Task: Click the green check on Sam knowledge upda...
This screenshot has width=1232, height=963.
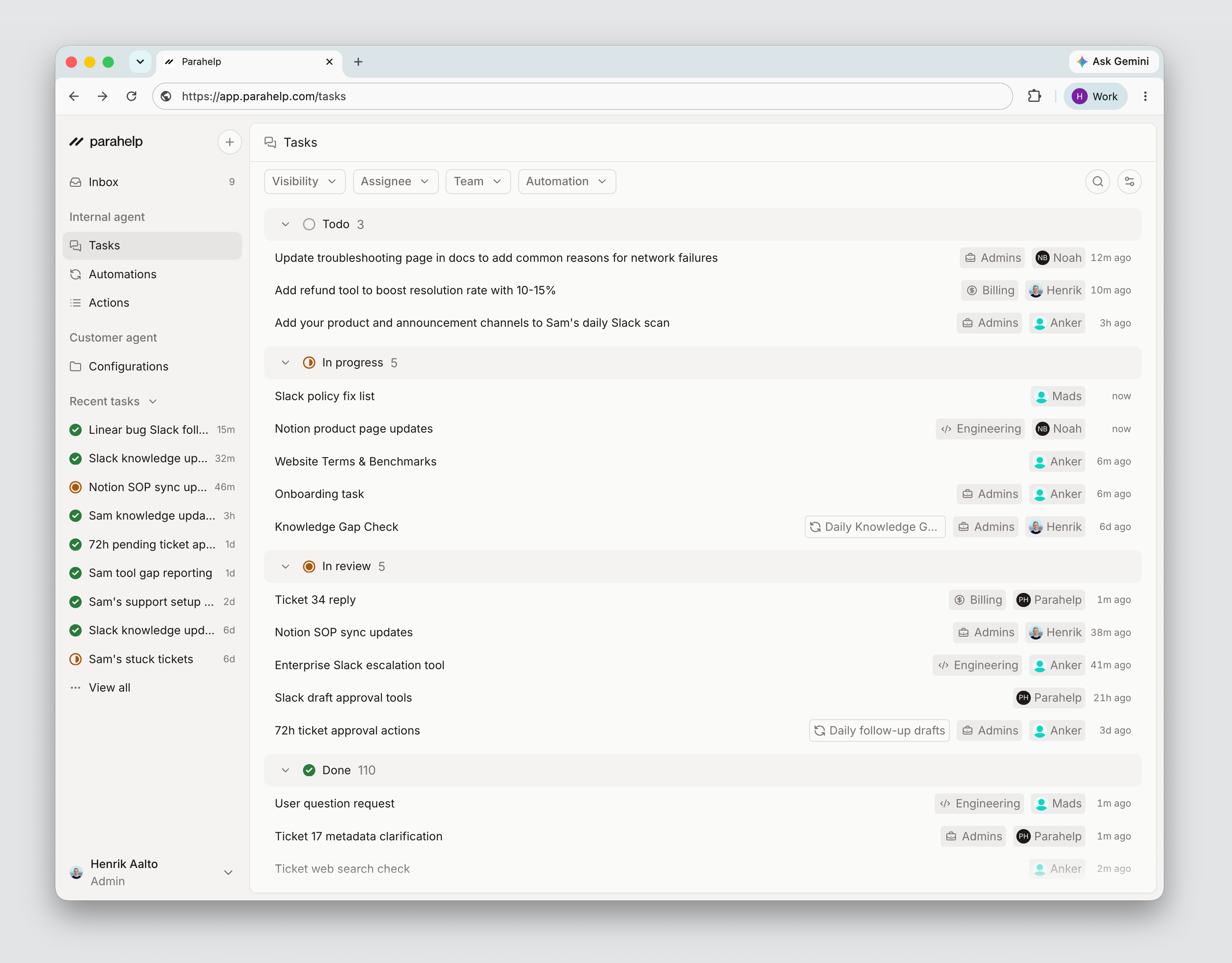Action: point(76,516)
